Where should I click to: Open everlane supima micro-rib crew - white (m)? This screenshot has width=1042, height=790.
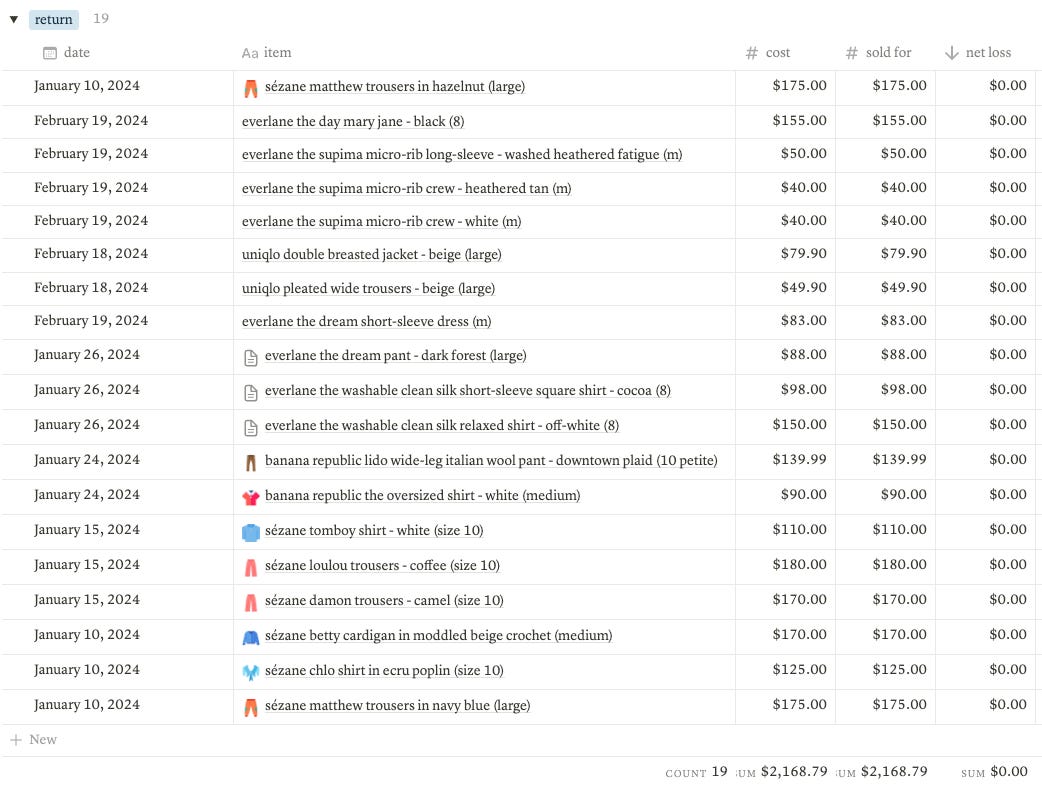click(x=381, y=222)
